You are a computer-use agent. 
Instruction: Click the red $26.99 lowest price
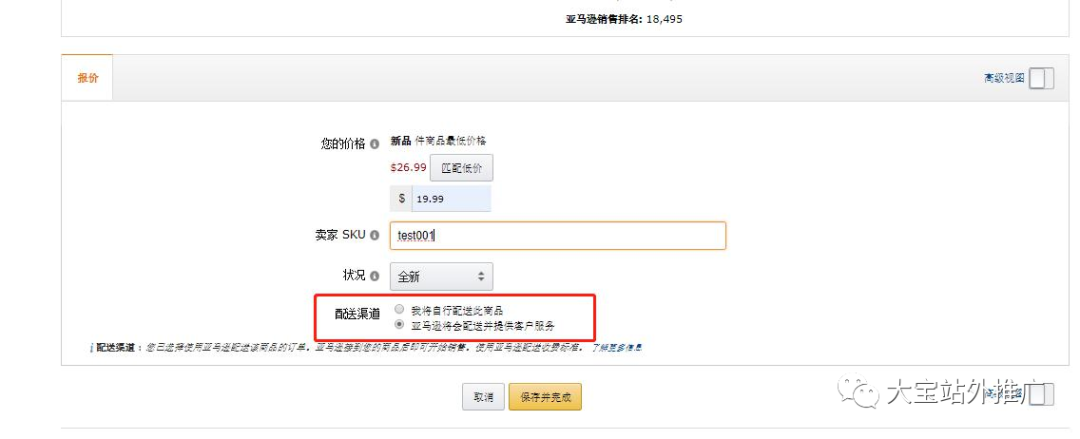click(x=408, y=168)
